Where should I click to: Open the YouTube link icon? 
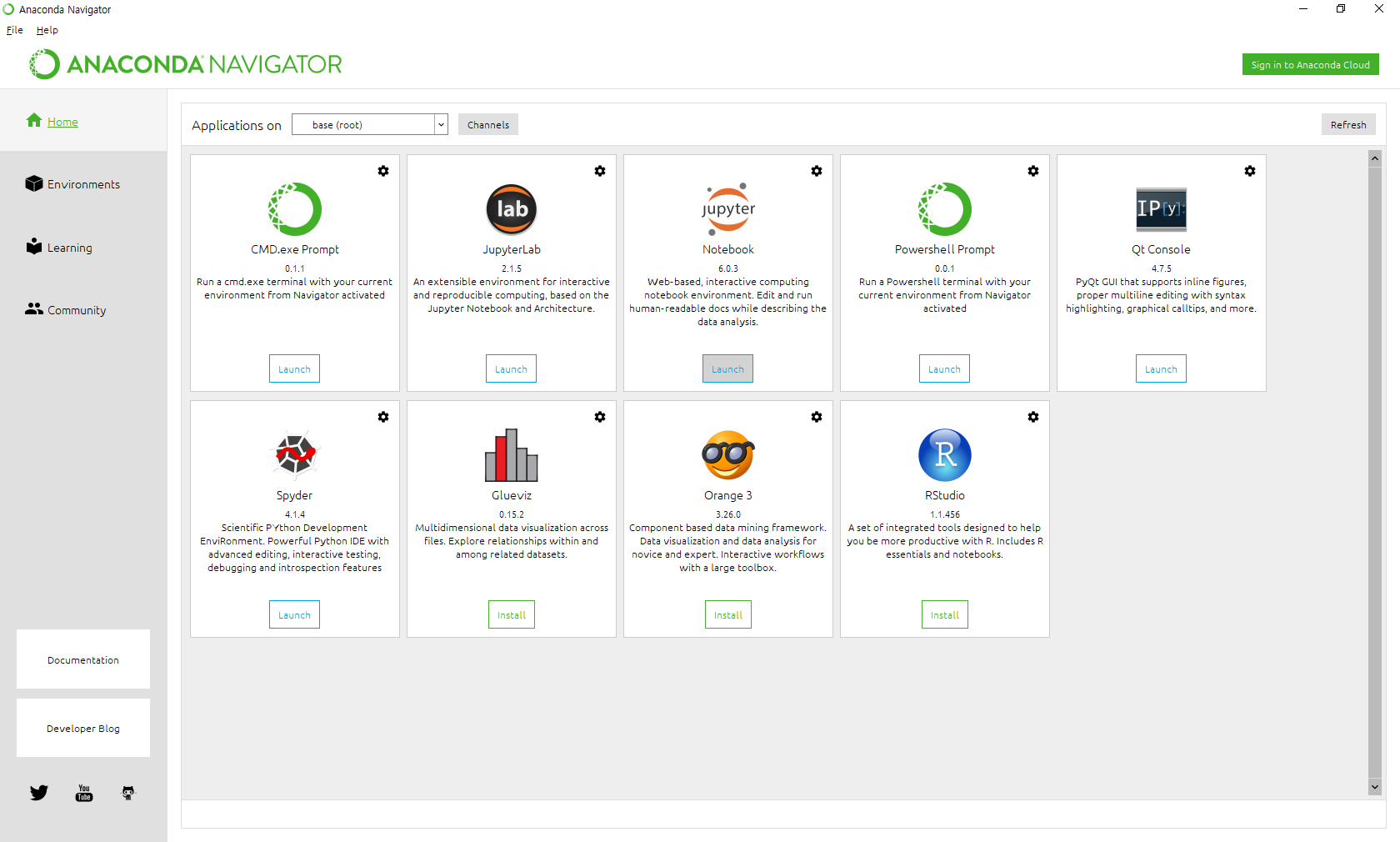pos(84,793)
